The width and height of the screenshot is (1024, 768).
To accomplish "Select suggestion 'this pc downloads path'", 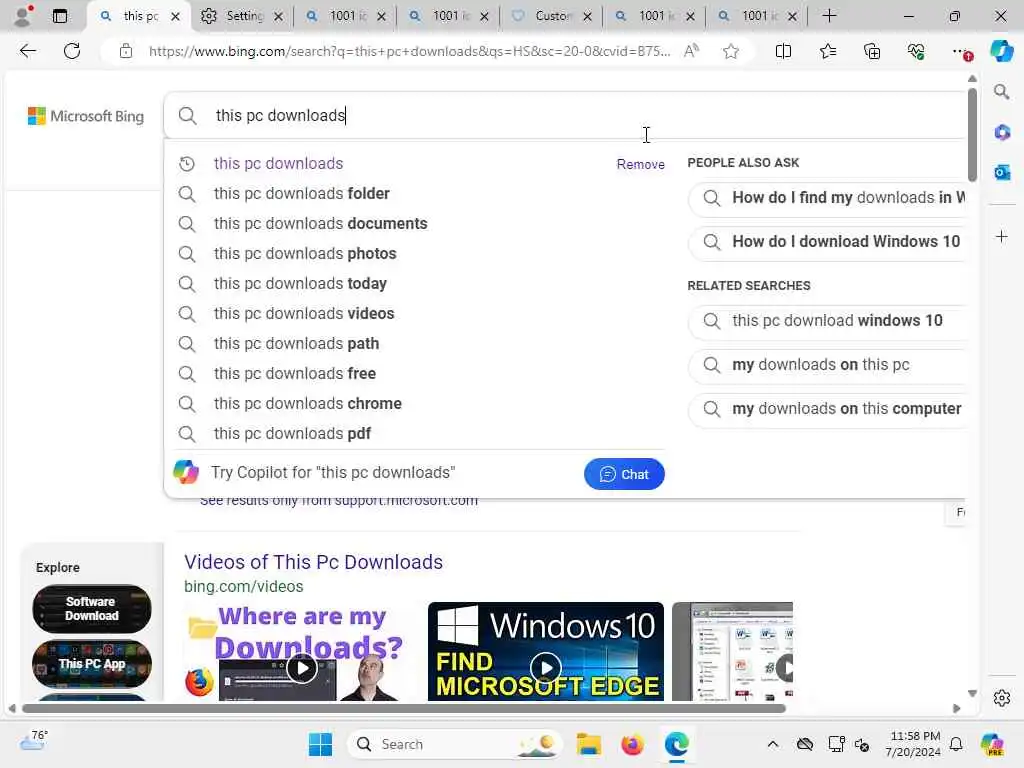I will (296, 344).
